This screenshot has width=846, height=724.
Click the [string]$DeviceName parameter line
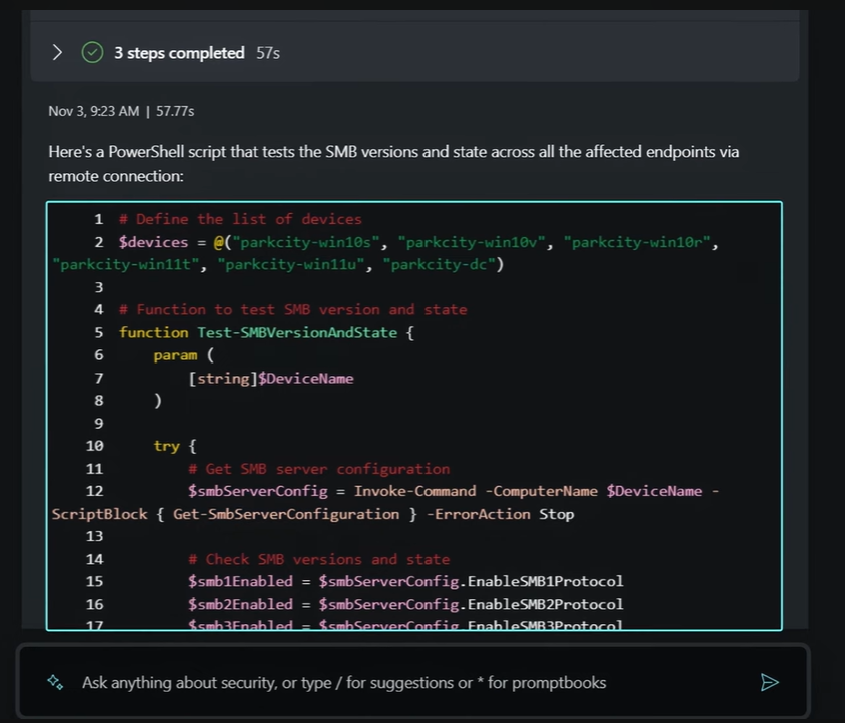(x=270, y=378)
